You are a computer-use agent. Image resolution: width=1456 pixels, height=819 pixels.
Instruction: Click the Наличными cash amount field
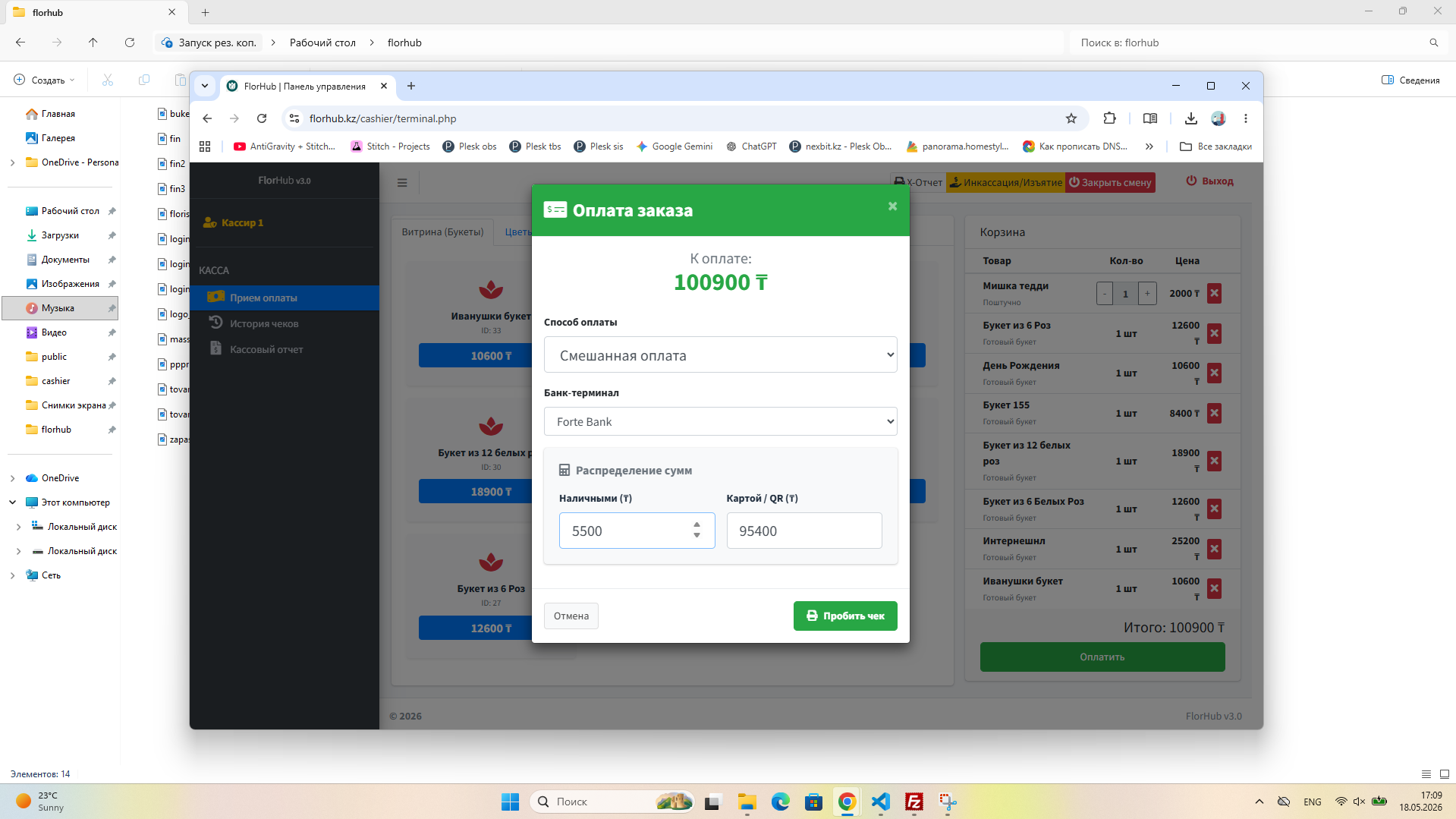(x=637, y=531)
